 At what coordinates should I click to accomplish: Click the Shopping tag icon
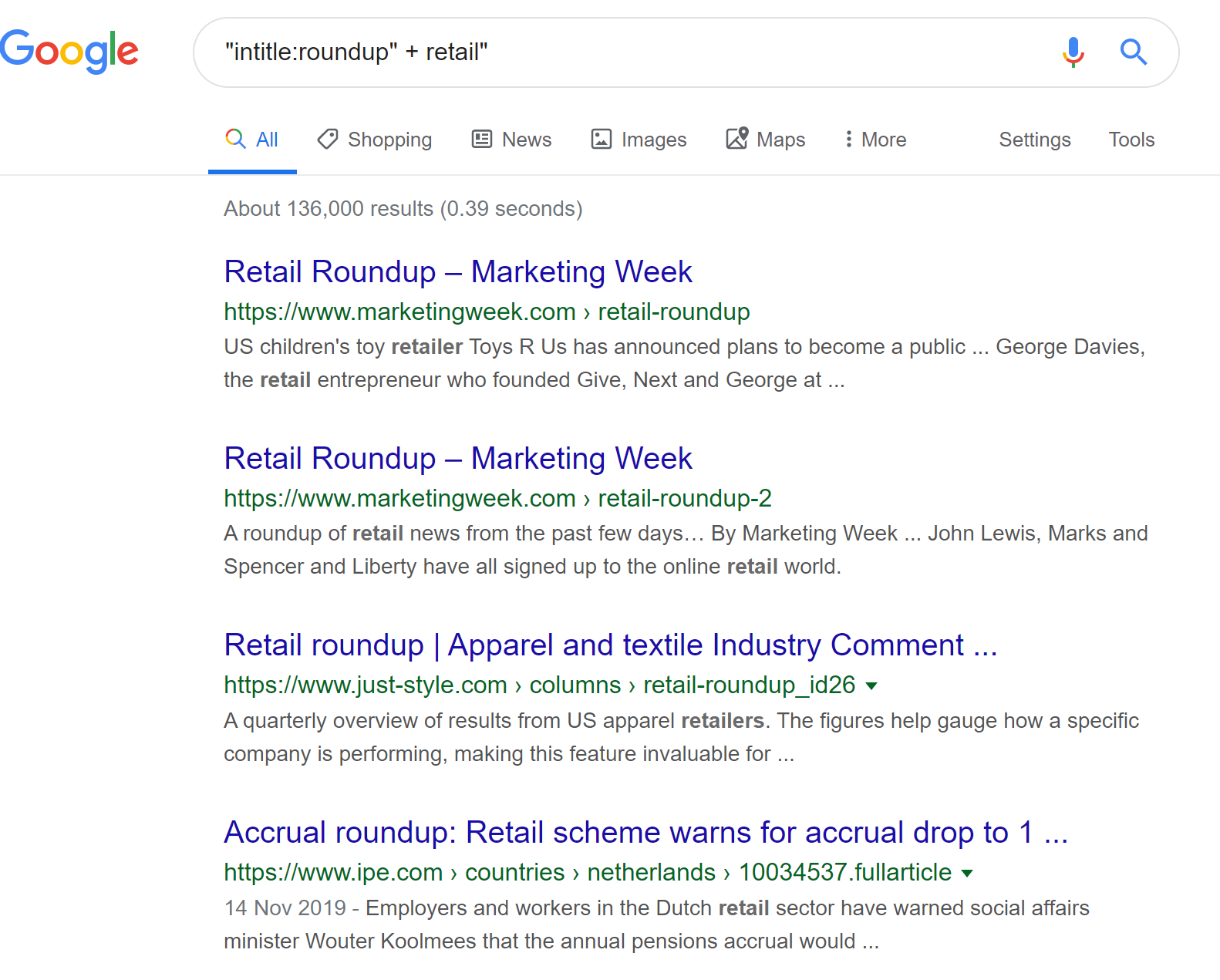pos(328,139)
